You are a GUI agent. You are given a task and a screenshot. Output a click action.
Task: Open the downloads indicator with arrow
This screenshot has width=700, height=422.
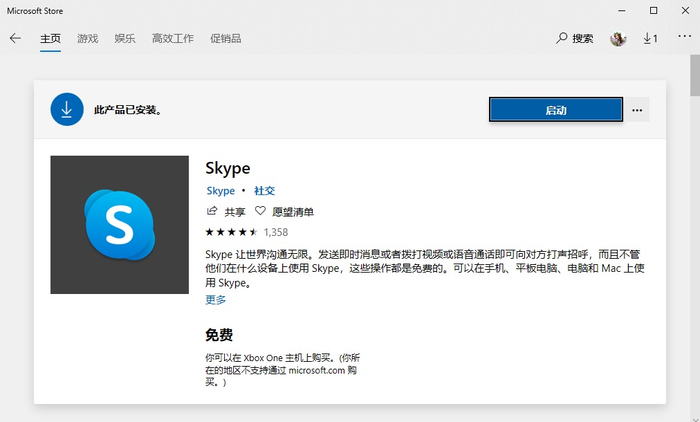tap(650, 39)
